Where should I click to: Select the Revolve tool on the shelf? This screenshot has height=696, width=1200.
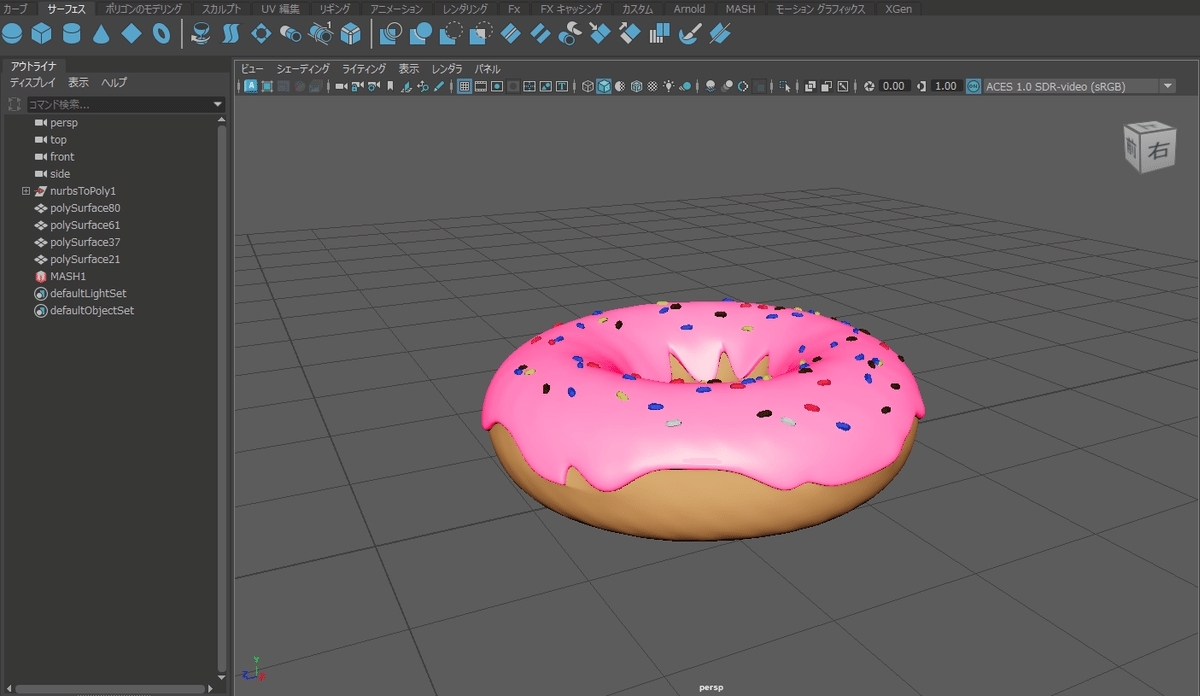(x=199, y=33)
